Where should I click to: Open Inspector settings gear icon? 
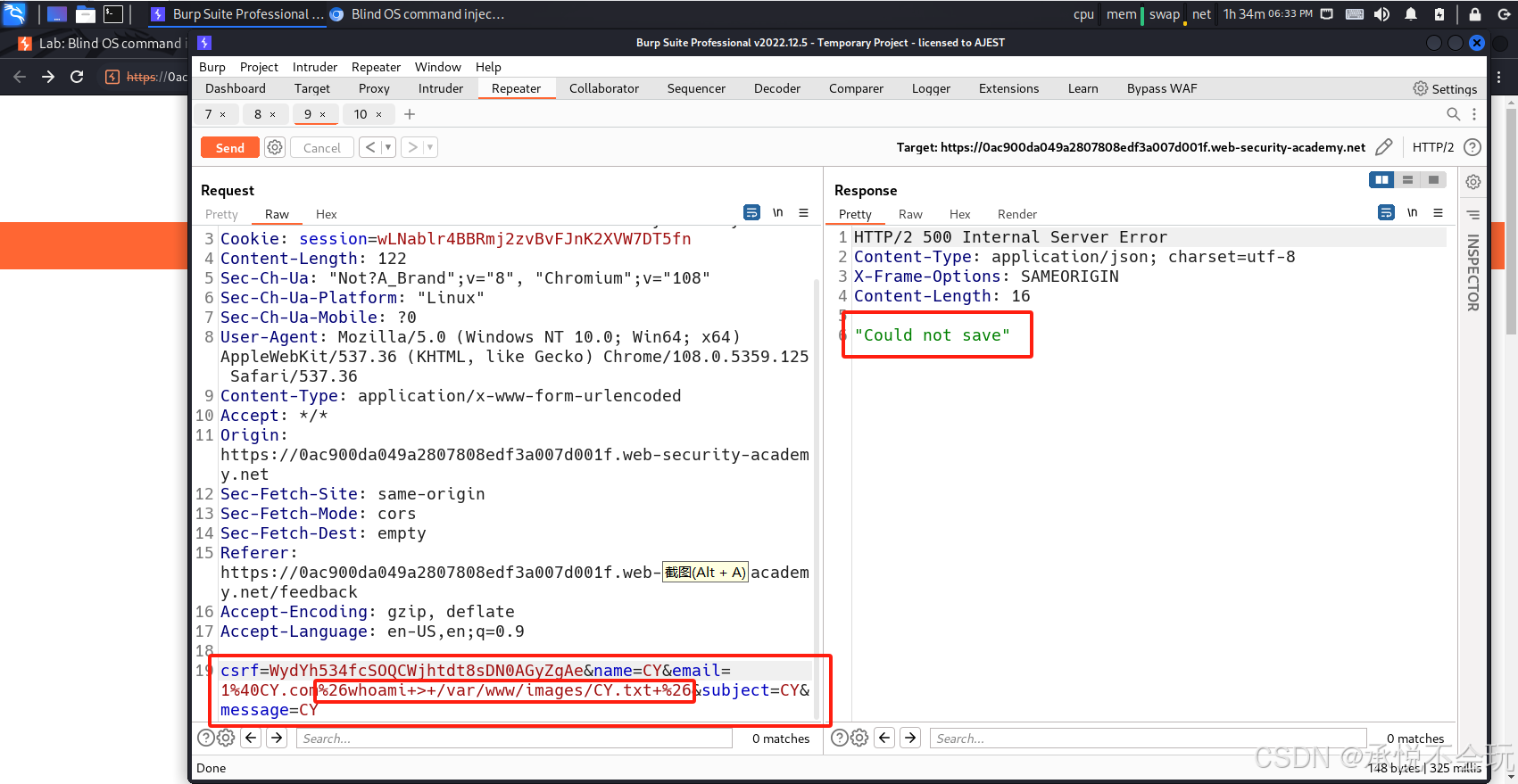coord(1473,182)
